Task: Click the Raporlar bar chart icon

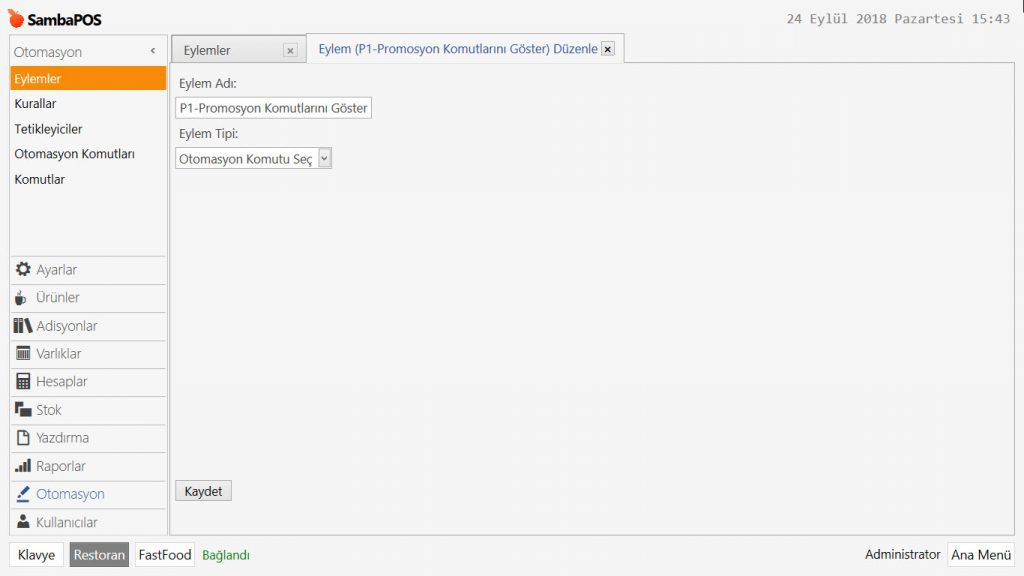Action: click(x=23, y=465)
